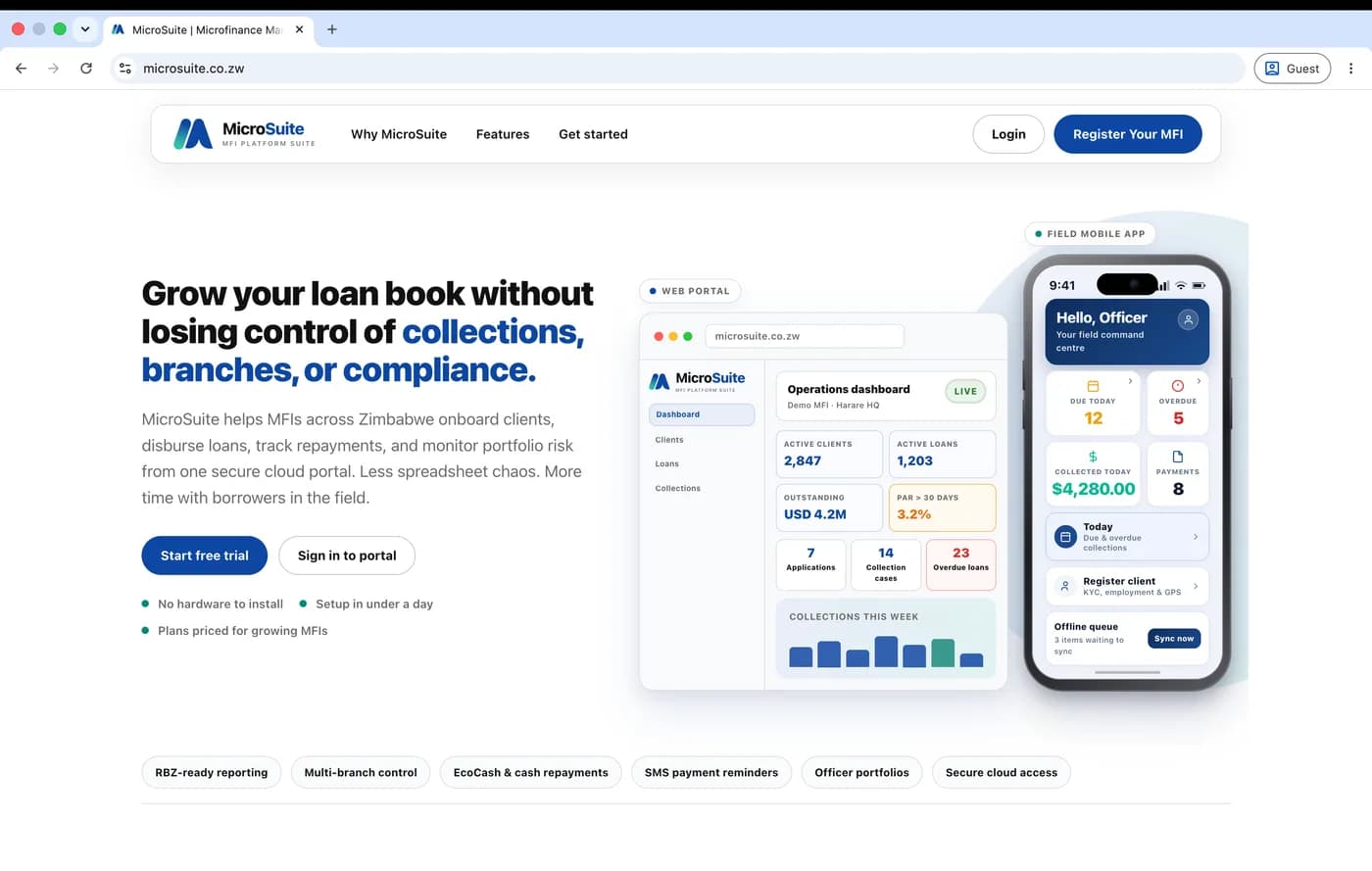Click the mockup address field microsuite.co.zw
Viewport: 1372px width, 871px height.
pos(805,336)
